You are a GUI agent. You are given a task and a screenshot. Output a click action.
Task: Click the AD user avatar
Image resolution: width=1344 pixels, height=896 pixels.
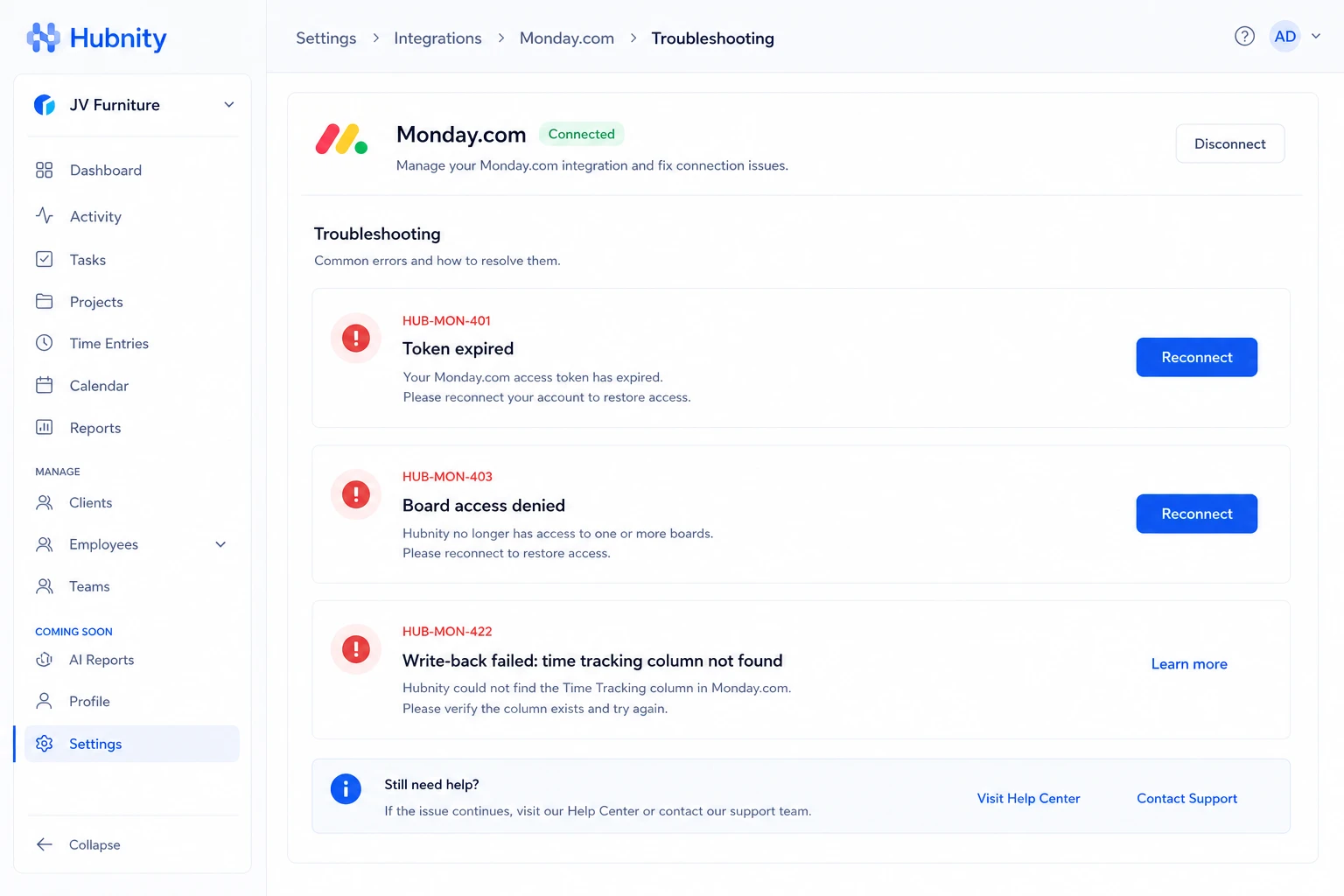(x=1284, y=37)
